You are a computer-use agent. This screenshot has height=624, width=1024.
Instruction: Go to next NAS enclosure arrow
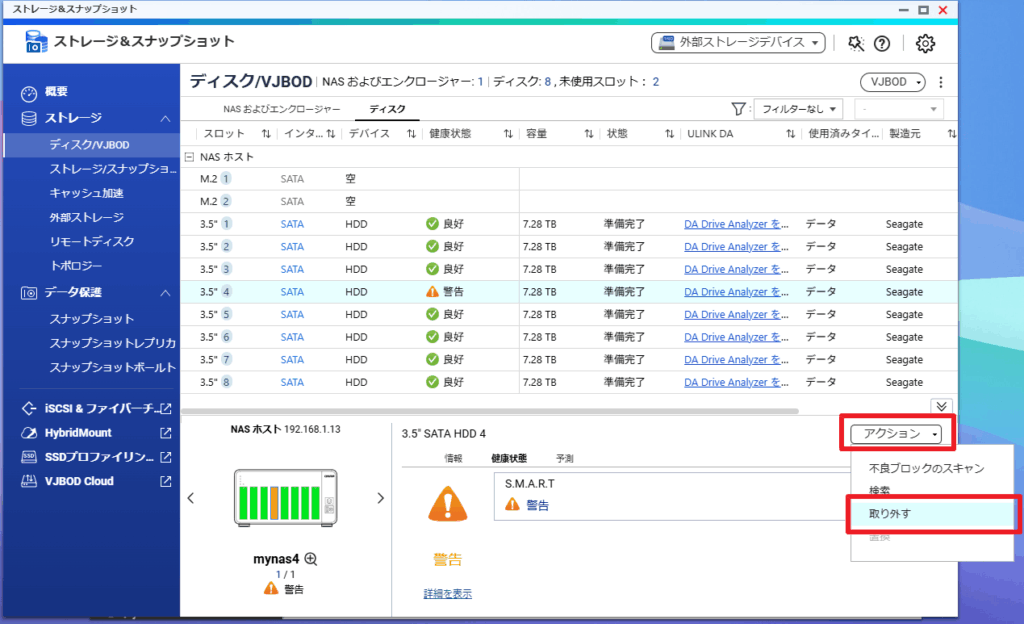pyautogui.click(x=381, y=499)
